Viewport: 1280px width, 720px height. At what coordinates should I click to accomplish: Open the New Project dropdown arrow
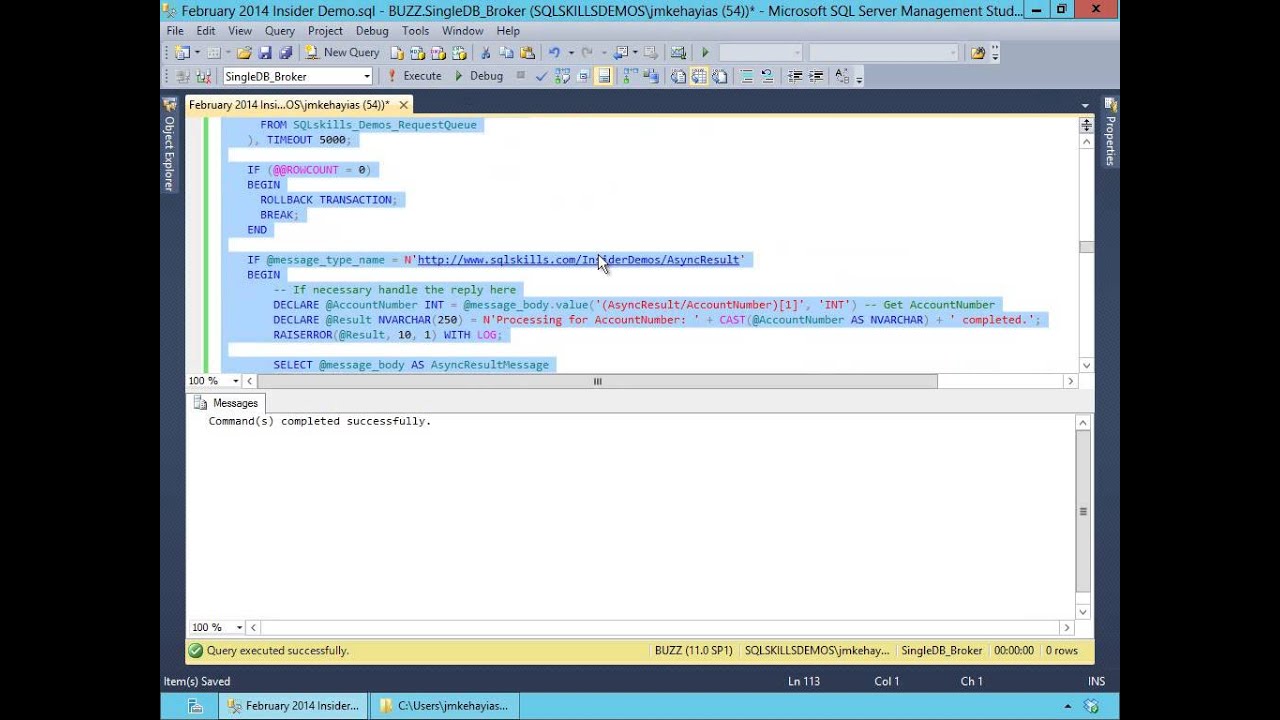[198, 53]
